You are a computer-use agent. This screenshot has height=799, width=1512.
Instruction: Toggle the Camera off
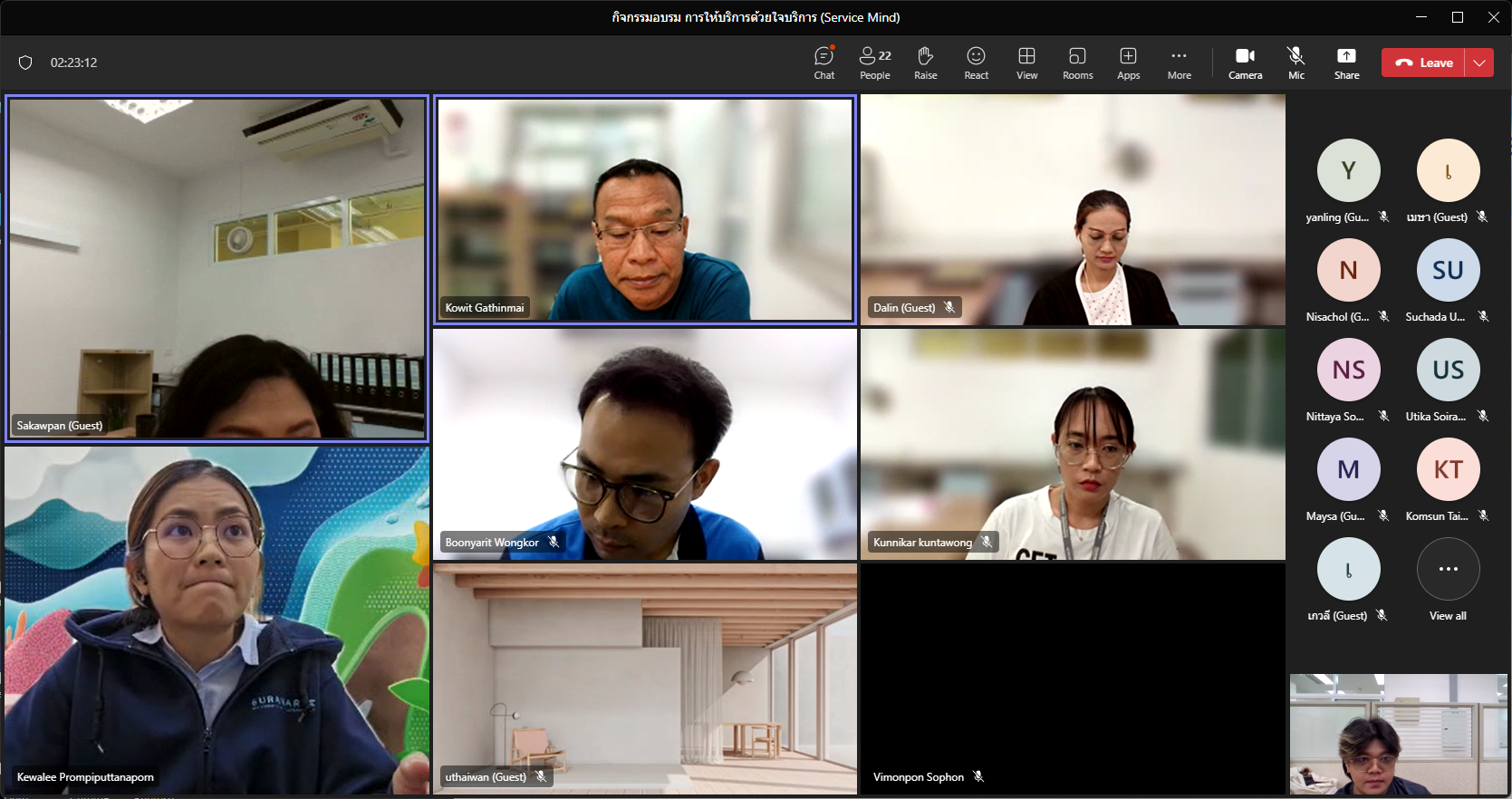tap(1245, 63)
